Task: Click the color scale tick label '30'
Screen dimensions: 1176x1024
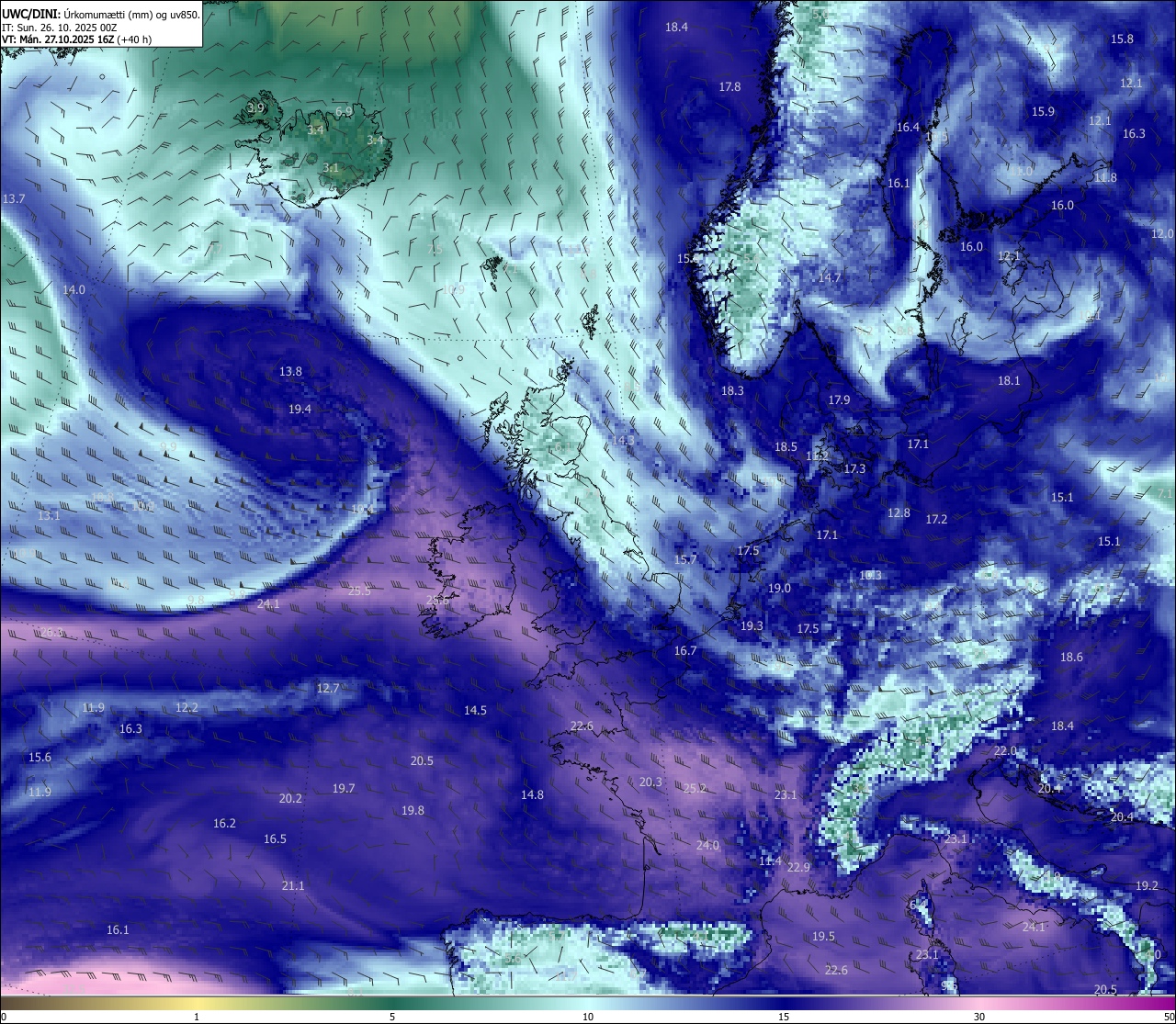Action: pos(979,1017)
